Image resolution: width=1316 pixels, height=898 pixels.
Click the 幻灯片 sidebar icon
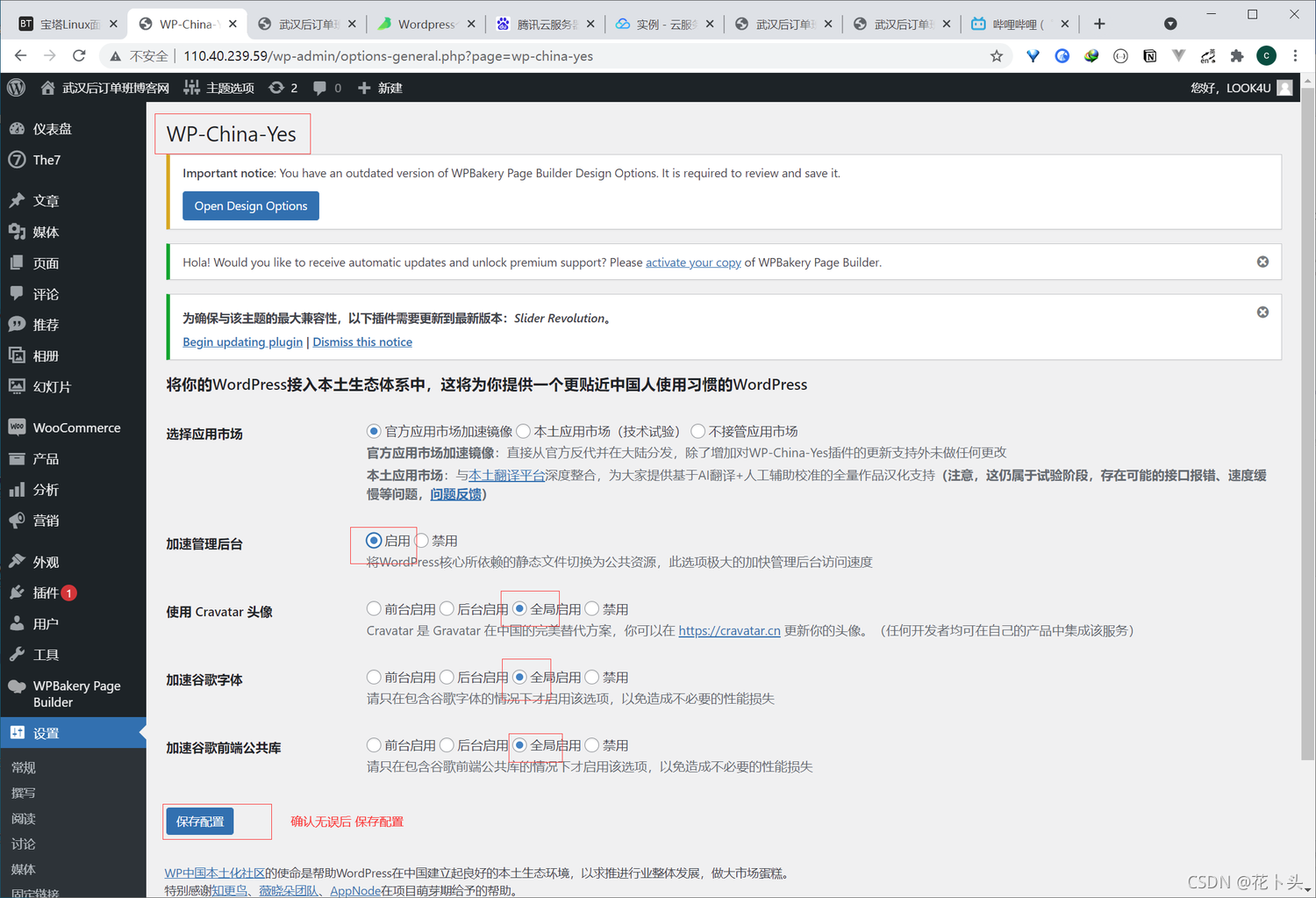tap(17, 385)
